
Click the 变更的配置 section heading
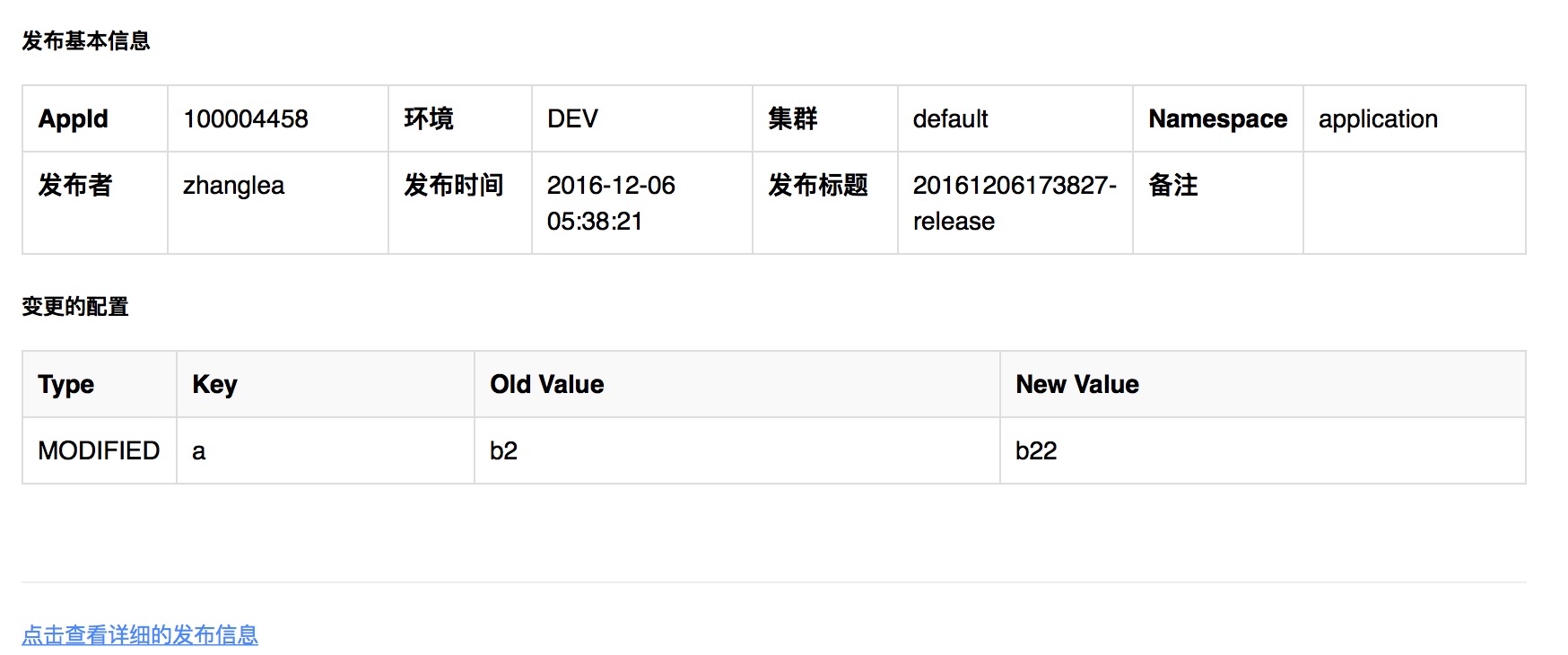[75, 307]
